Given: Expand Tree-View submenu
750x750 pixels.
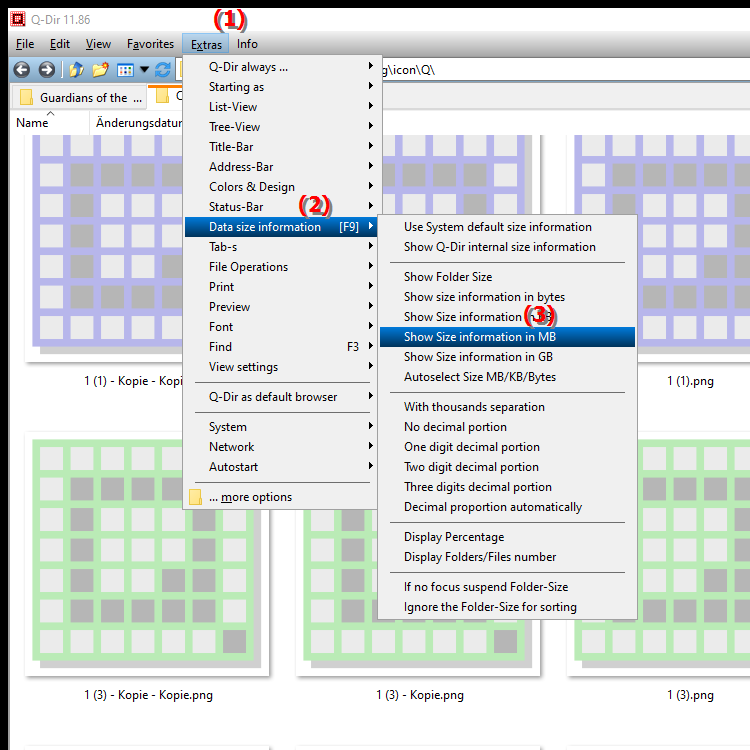Looking at the screenshot, I should click(281, 127).
